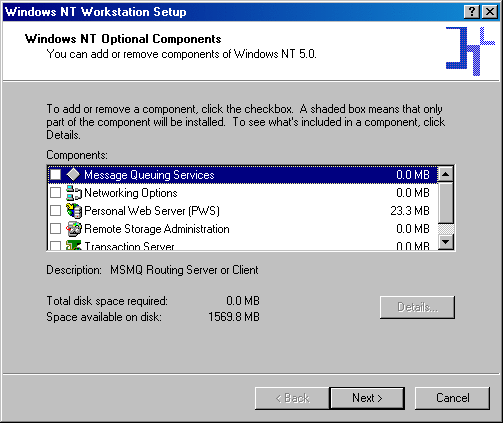Click the MSMQ Routing Server or Client description

pyautogui.click(x=184, y=270)
